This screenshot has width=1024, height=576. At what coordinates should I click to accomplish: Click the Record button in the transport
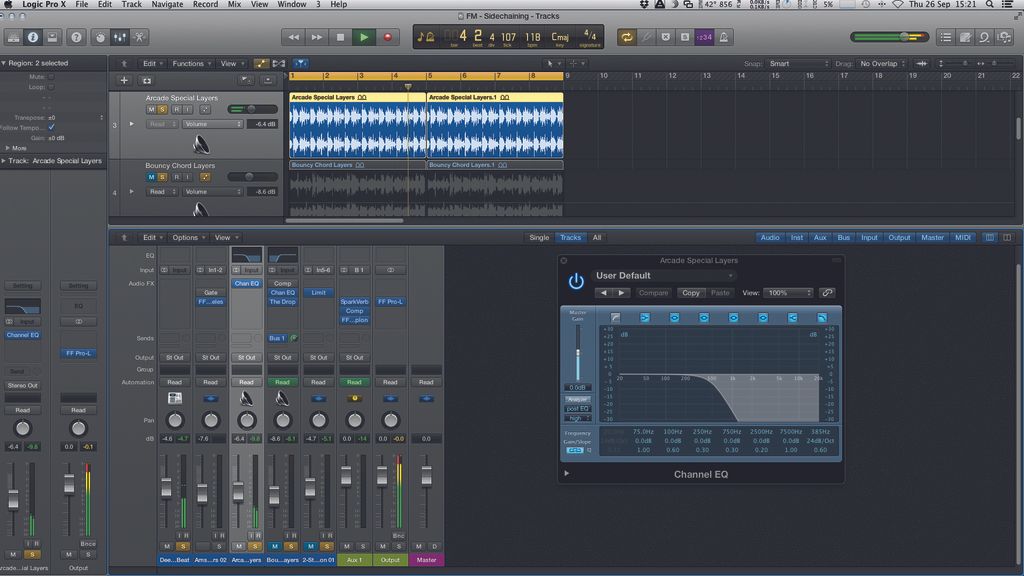pos(388,36)
